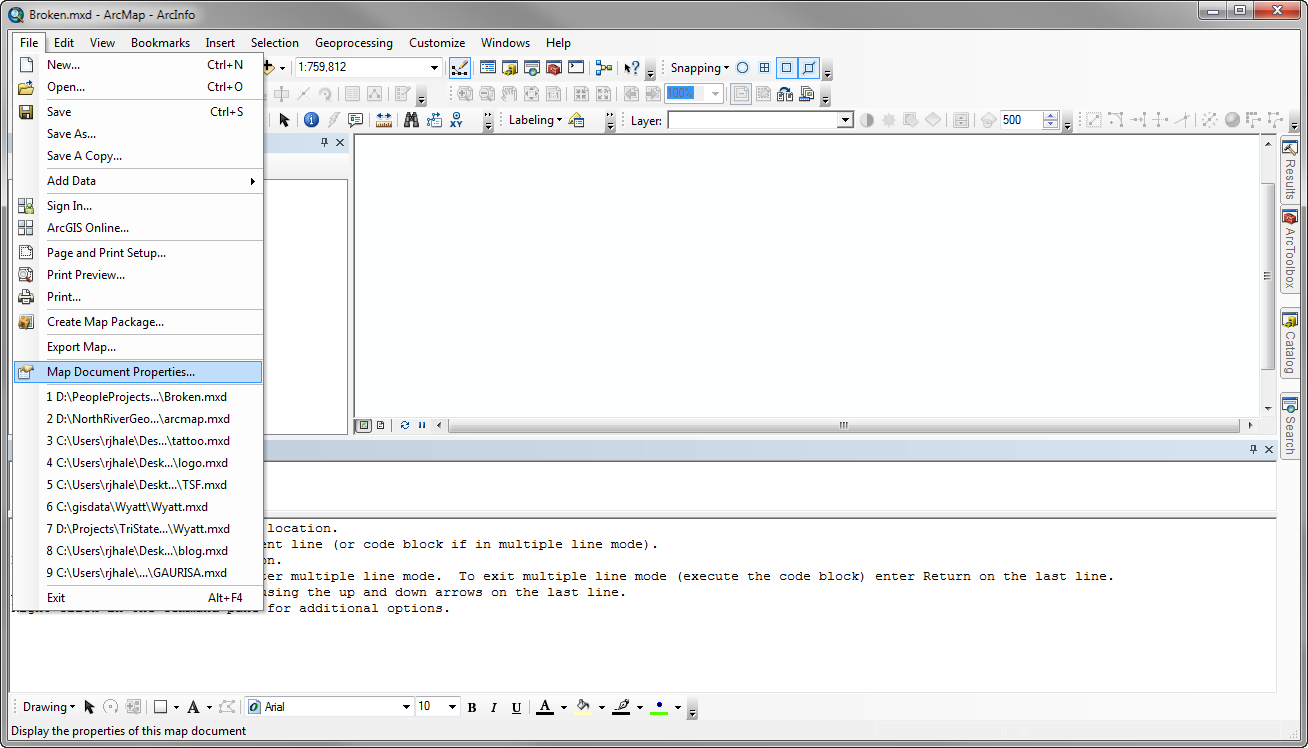Select the Identify tool
The image size is (1308, 748).
coord(311,120)
